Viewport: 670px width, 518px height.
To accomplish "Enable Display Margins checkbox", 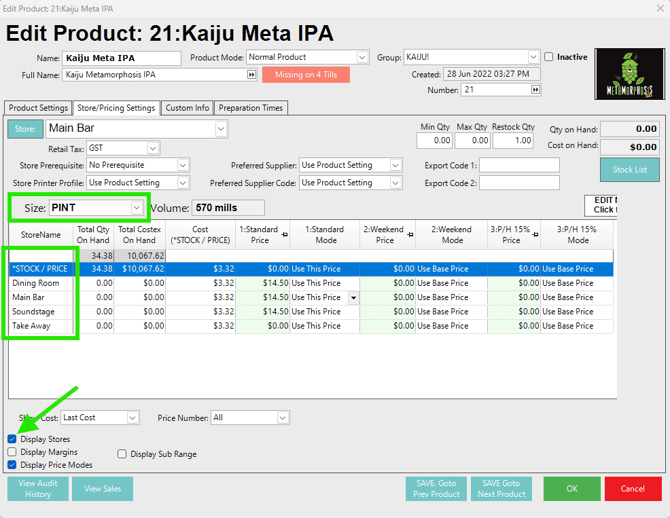I will (x=12, y=453).
